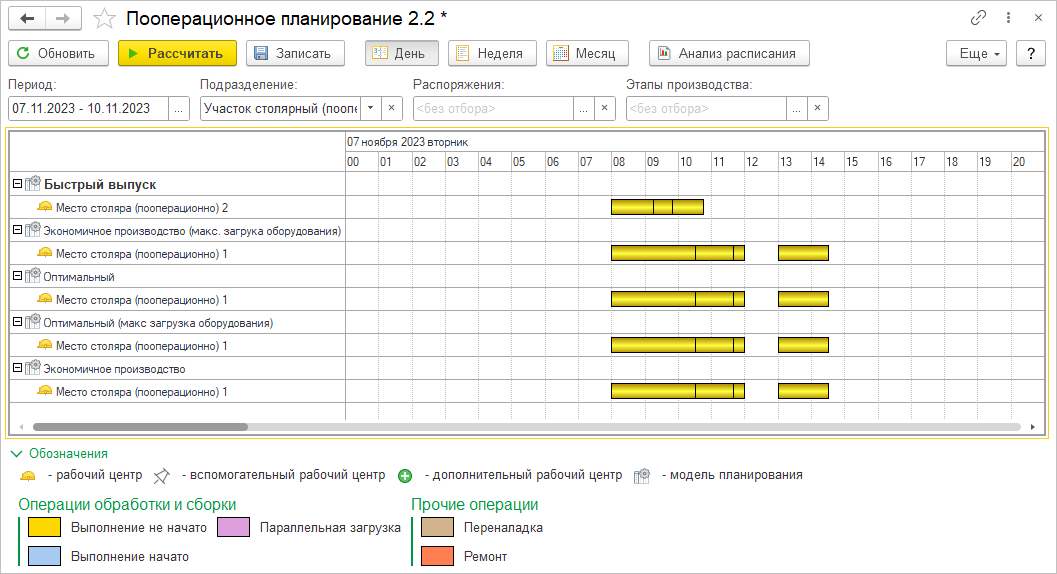
Task: Click Gantt bar in Быстрый выпуск row
Action: pos(657,207)
